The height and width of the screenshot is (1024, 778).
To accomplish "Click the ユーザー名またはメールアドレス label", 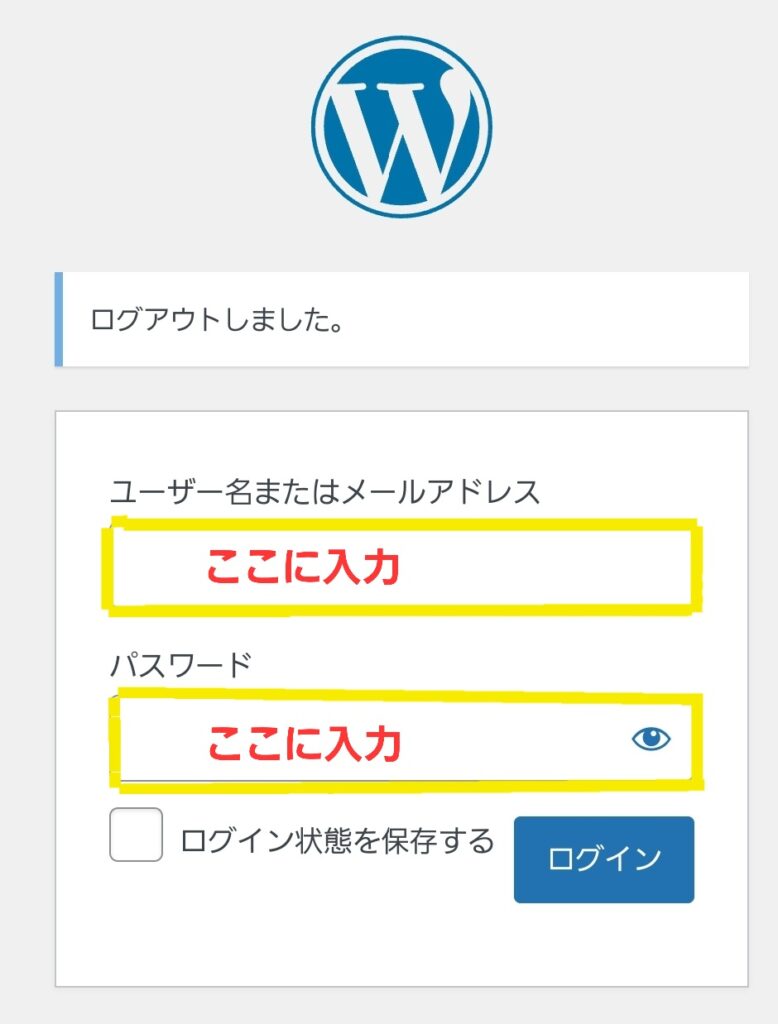I will pyautogui.click(x=325, y=492).
